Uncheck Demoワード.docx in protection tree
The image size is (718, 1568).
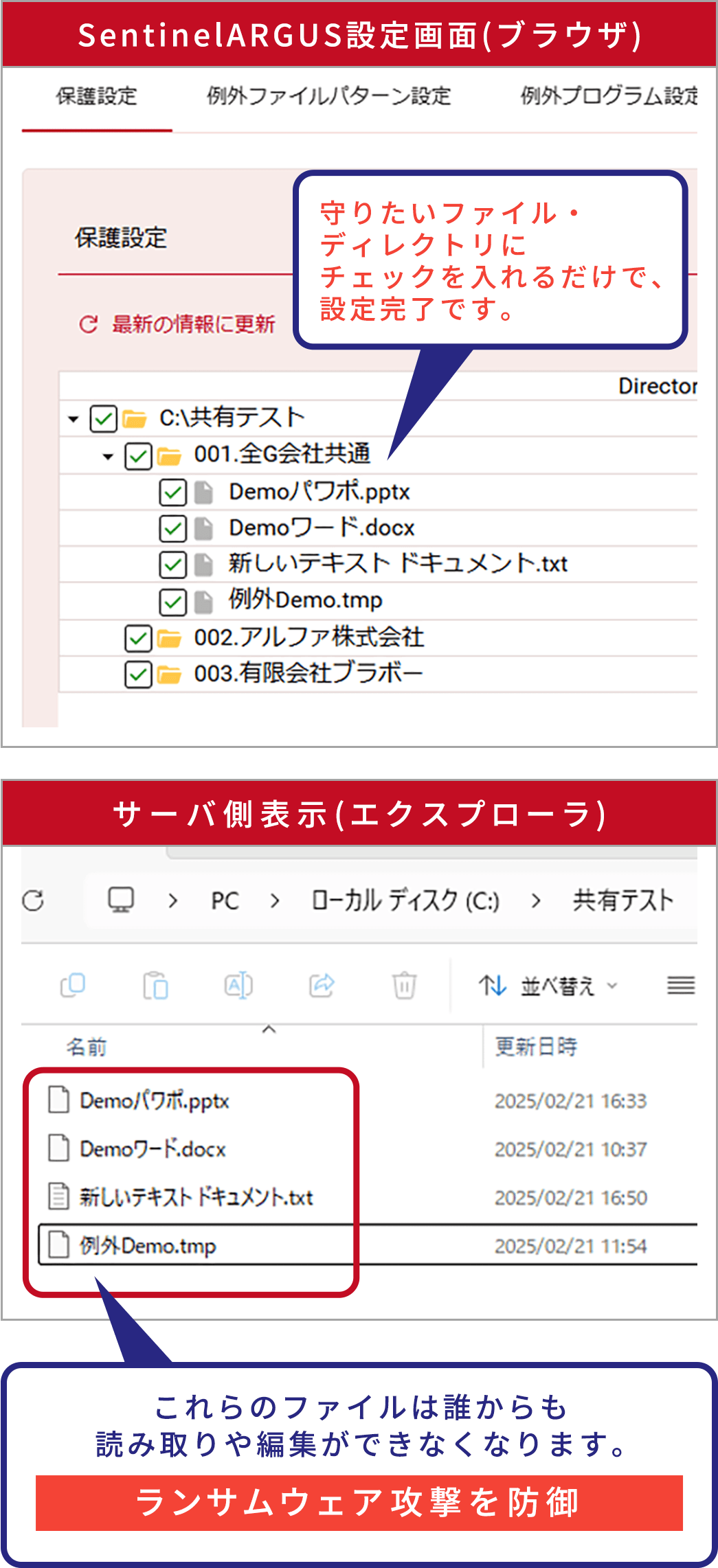(172, 528)
